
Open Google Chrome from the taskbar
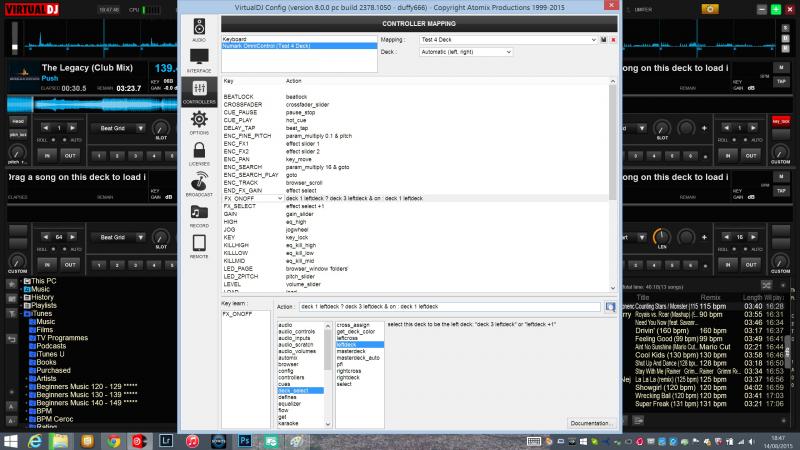pyautogui.click(x=113, y=441)
